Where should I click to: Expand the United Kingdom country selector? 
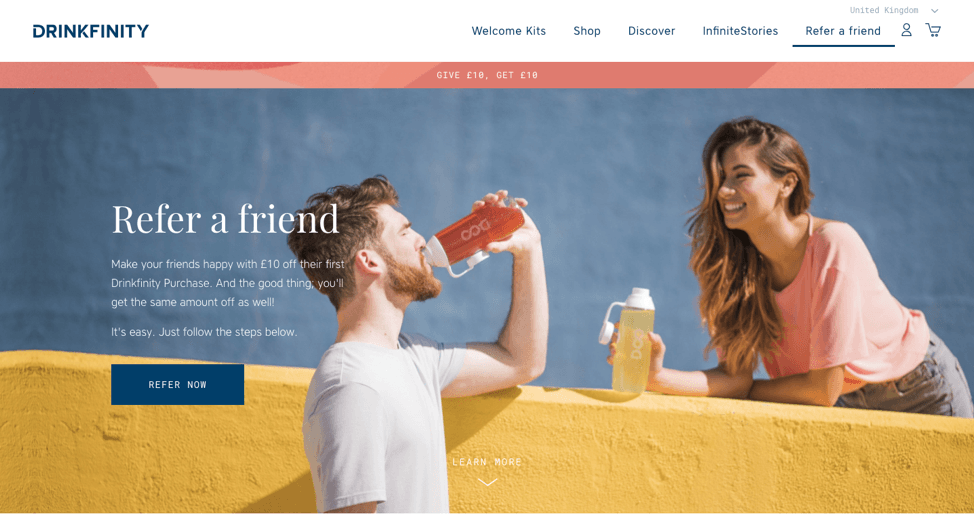[894, 10]
